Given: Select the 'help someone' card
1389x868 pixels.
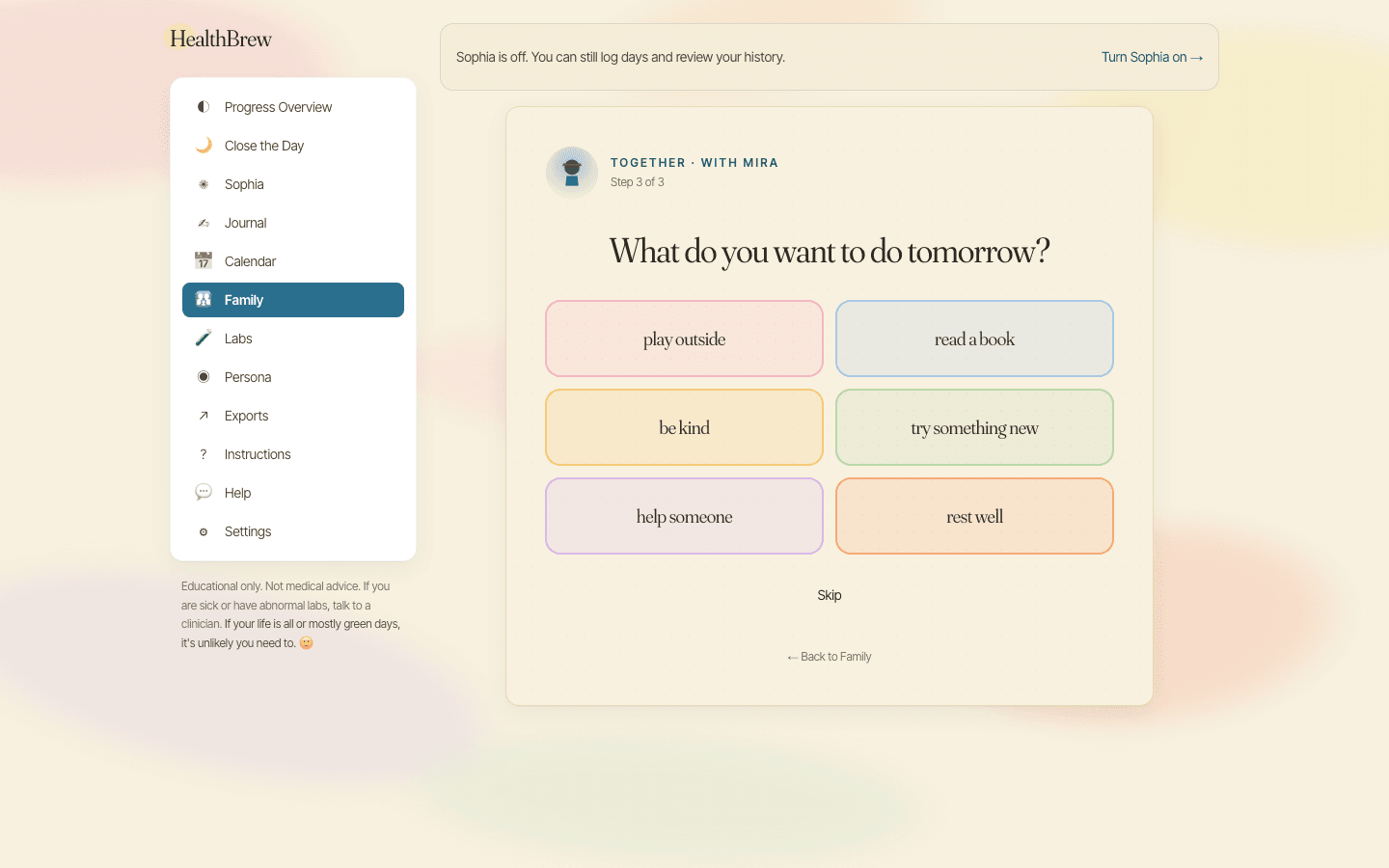Looking at the screenshot, I should 684,516.
